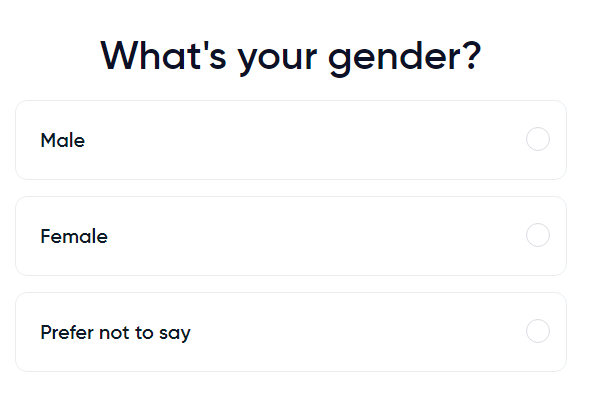Viewport: 592px width, 410px height.
Task: Select the Male radio button
Action: 538,139
